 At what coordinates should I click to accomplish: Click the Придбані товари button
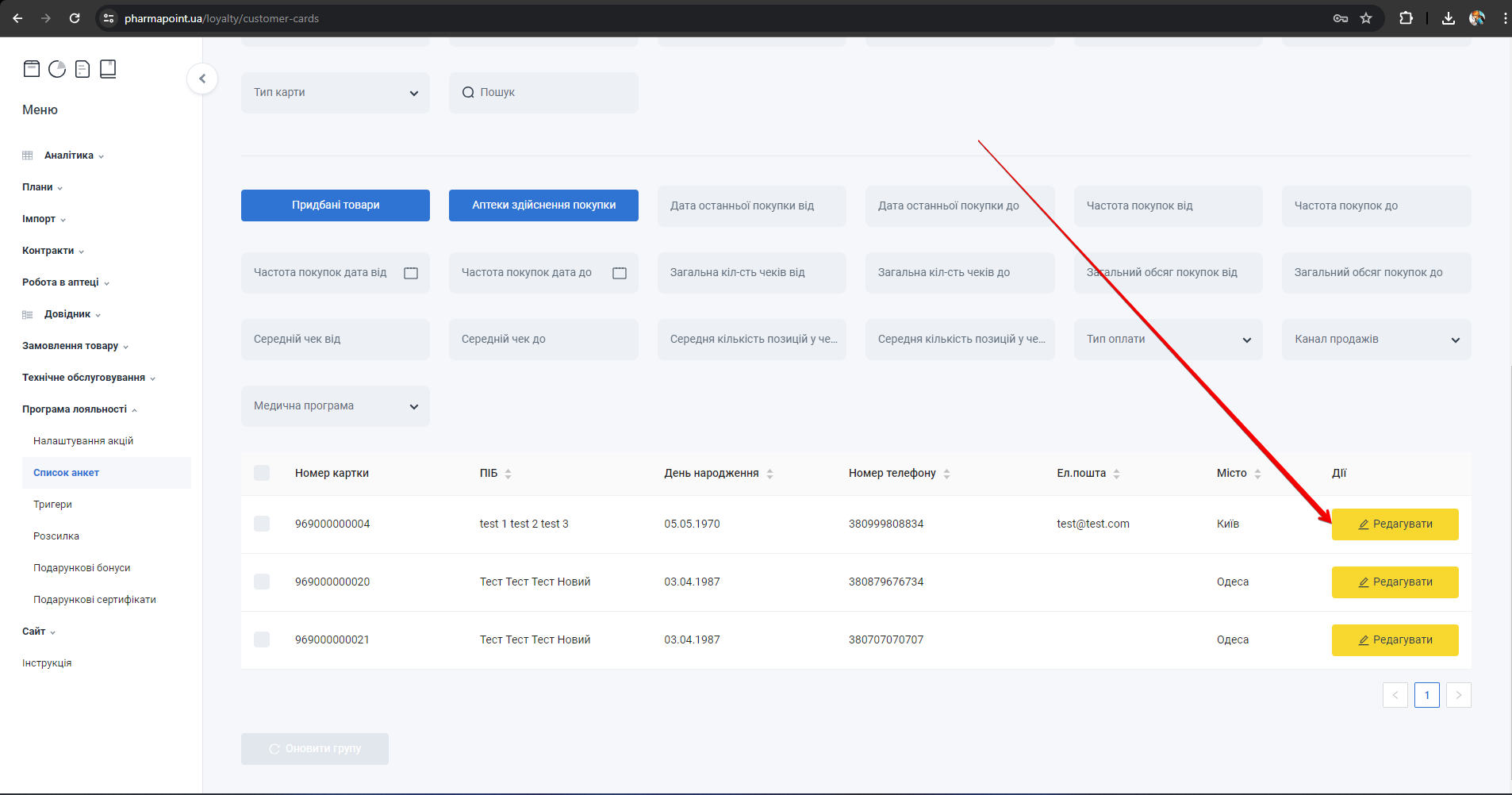pyautogui.click(x=335, y=205)
